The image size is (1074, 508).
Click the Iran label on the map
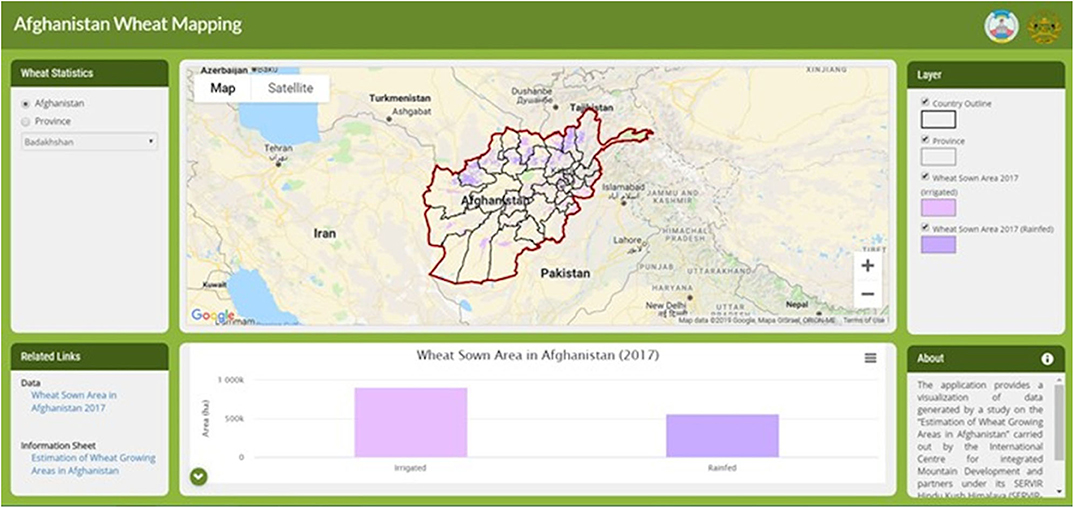[325, 233]
